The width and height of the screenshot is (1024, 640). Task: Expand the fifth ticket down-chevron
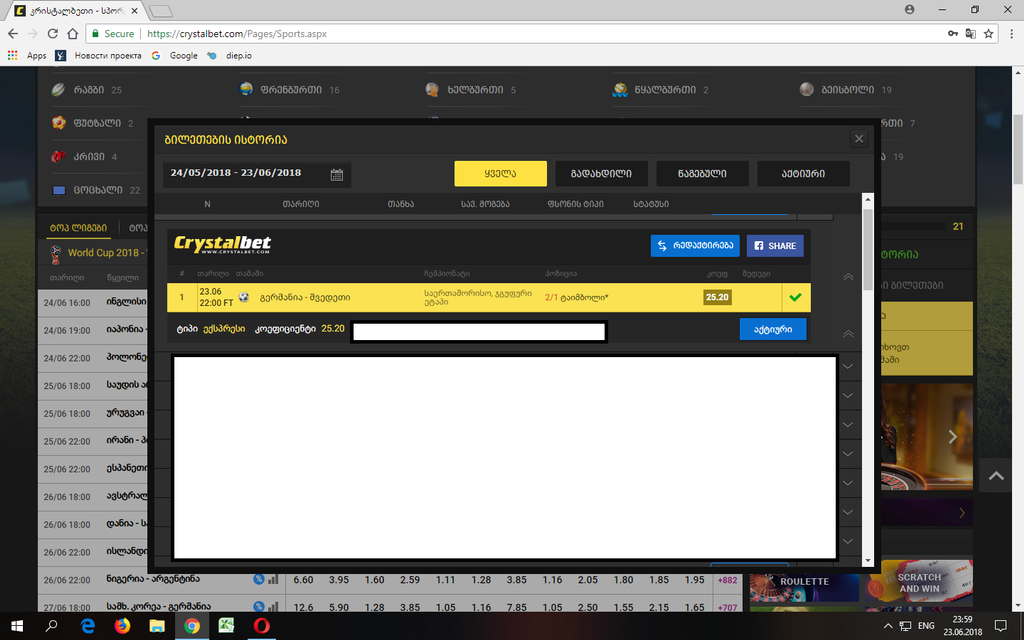[x=848, y=483]
